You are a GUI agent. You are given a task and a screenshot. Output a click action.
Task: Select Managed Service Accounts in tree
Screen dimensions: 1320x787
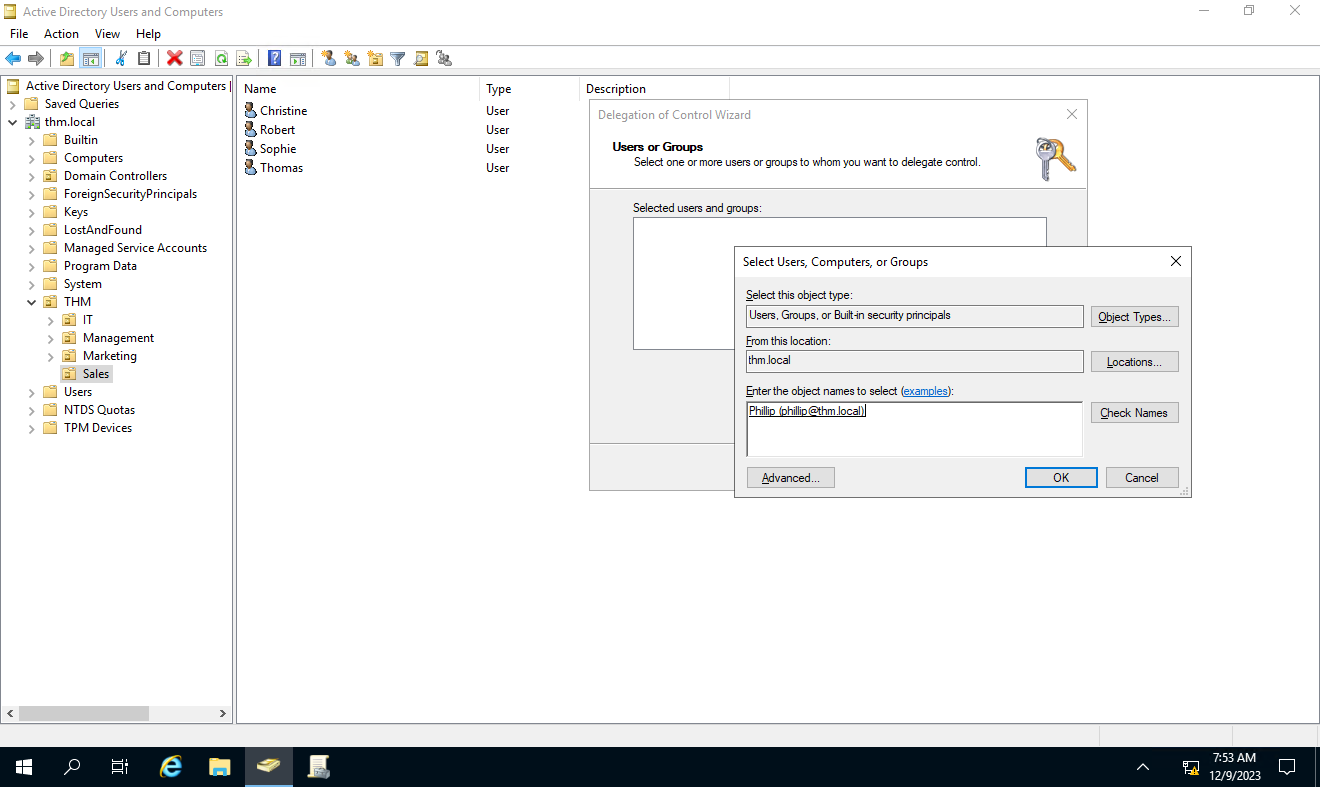point(135,248)
